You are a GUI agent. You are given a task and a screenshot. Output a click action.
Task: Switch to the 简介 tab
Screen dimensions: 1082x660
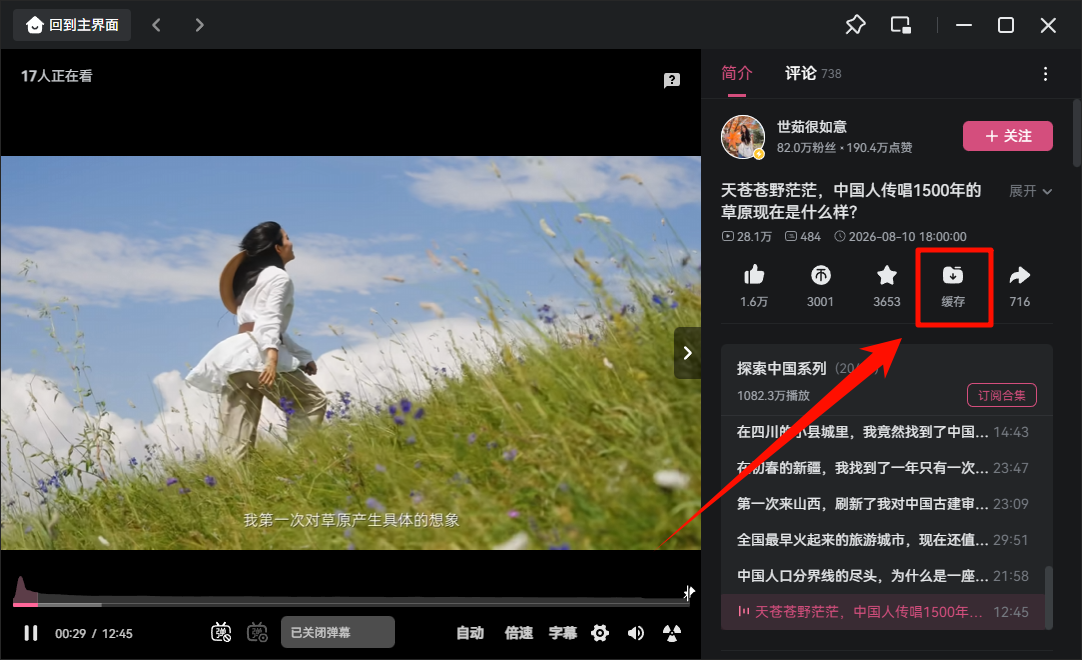(x=736, y=73)
